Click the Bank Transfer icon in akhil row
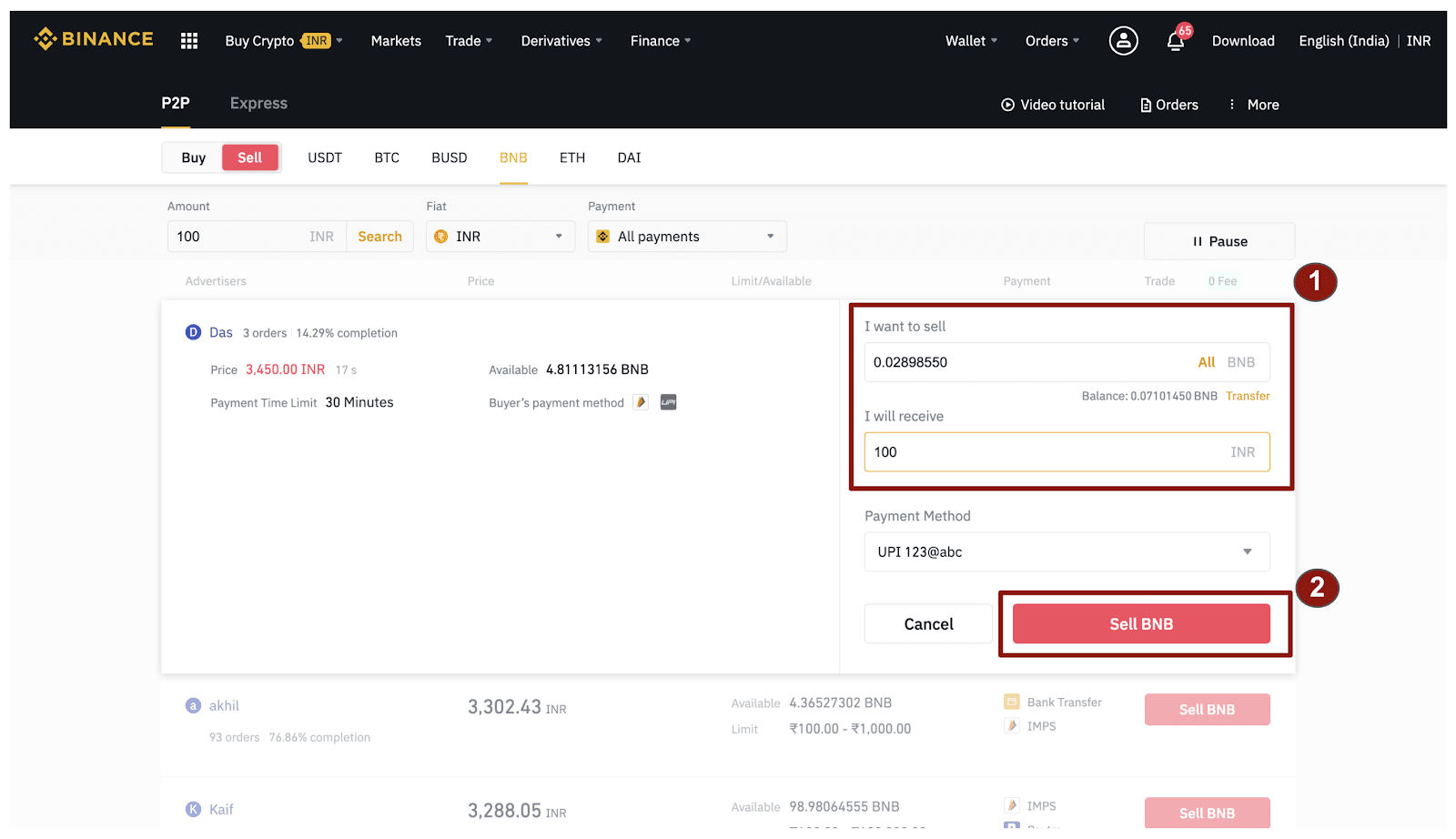The width and height of the screenshot is (1456, 839). (1012, 702)
